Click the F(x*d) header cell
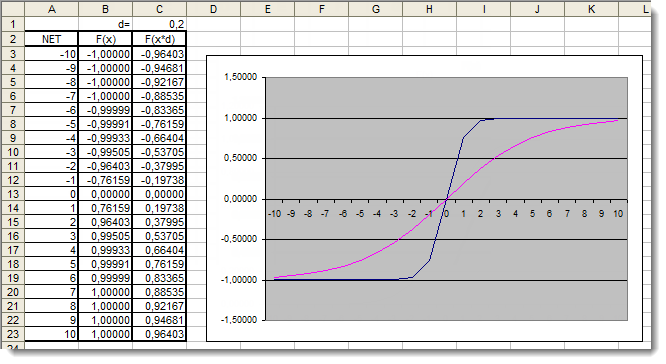The image size is (666, 364). click(x=159, y=39)
